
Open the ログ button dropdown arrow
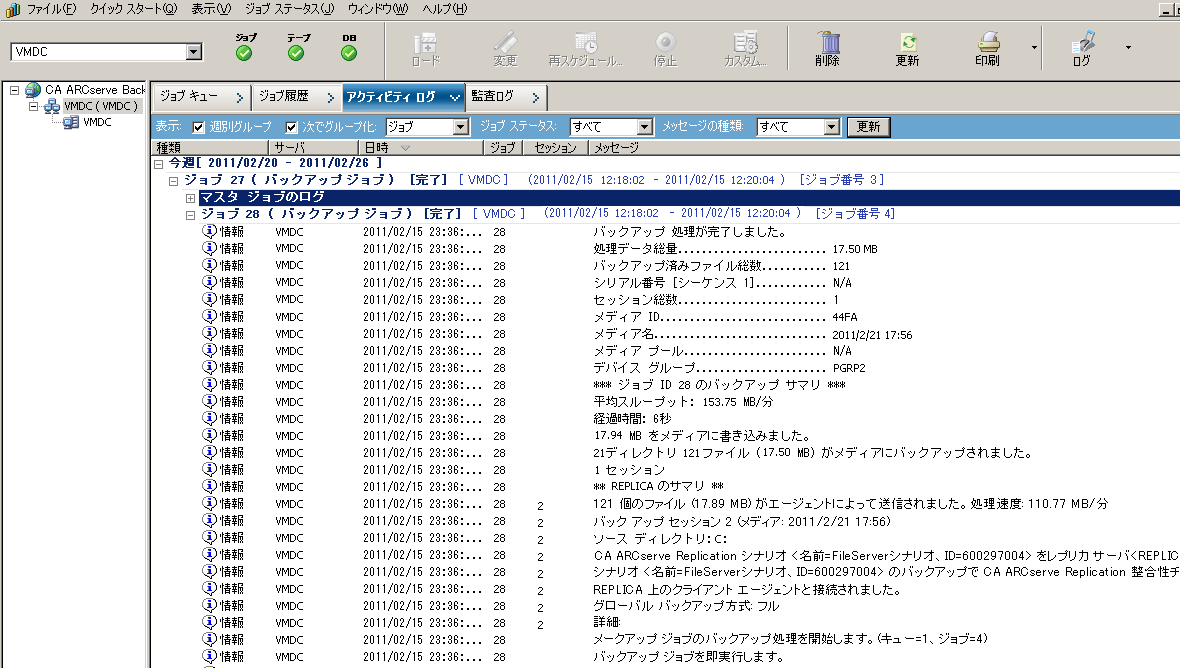[1128, 47]
